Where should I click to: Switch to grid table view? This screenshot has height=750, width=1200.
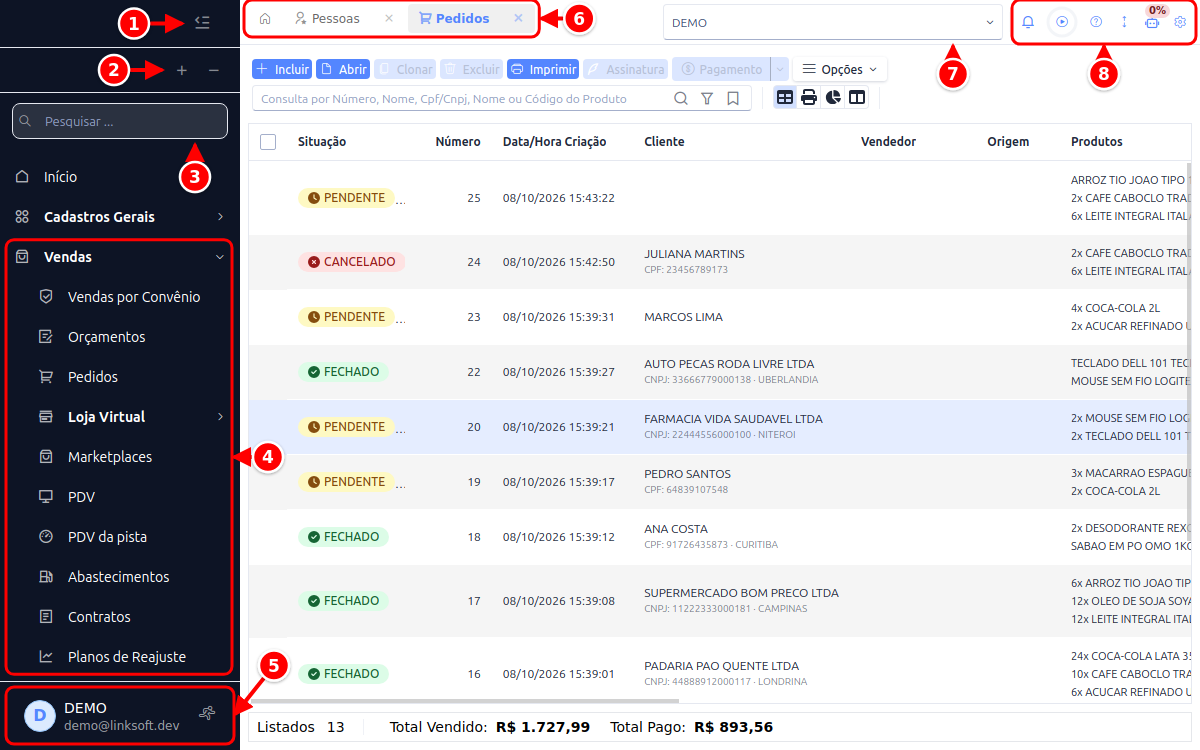pos(785,97)
